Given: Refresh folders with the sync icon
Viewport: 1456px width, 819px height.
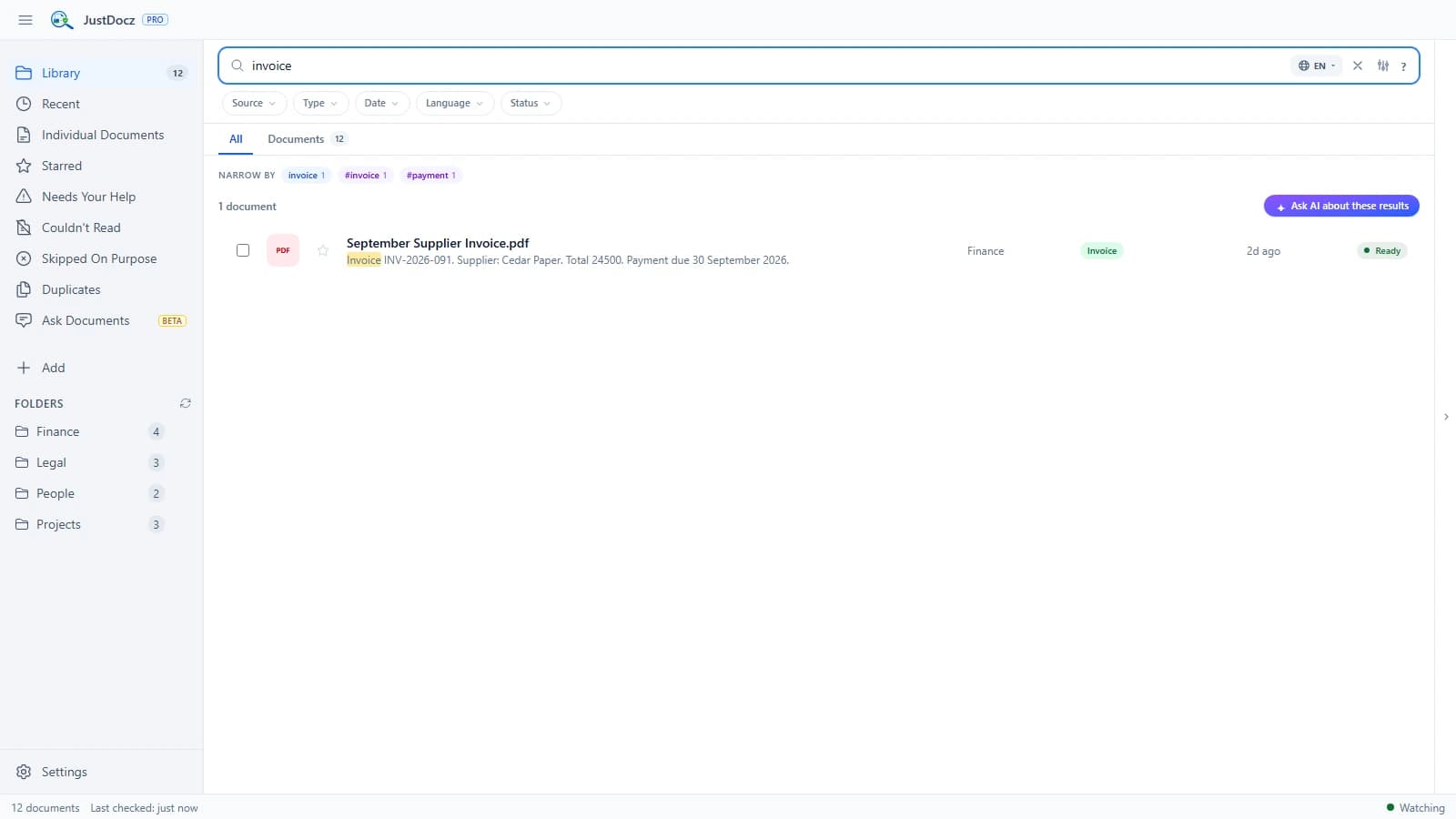Looking at the screenshot, I should [186, 403].
